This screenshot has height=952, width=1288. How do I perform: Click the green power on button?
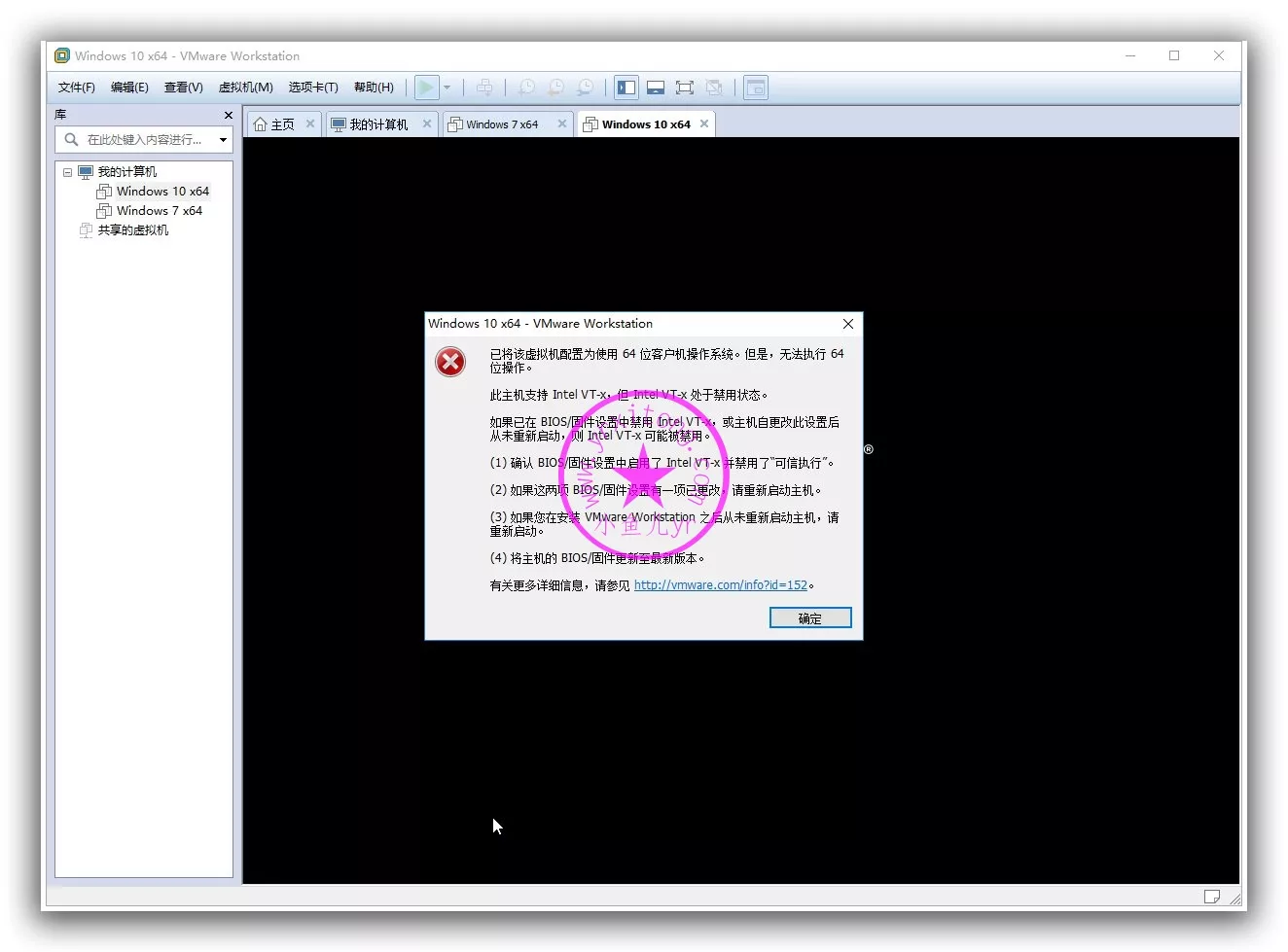(426, 87)
